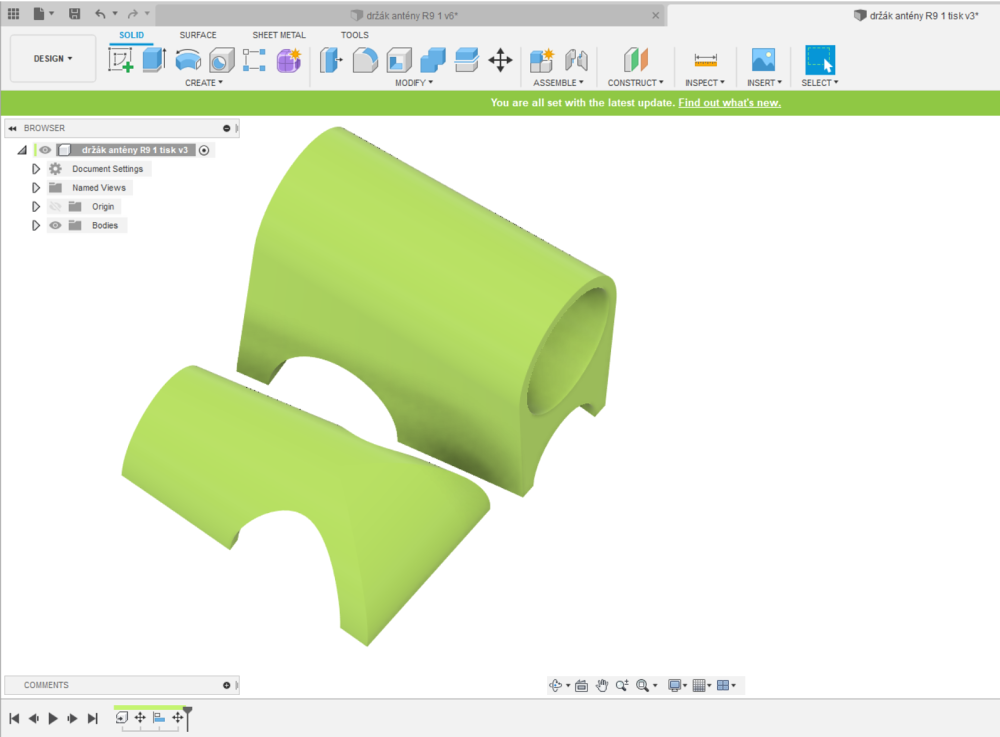This screenshot has width=1000, height=737.
Task: Select the Create Sketch tool
Action: [x=121, y=60]
